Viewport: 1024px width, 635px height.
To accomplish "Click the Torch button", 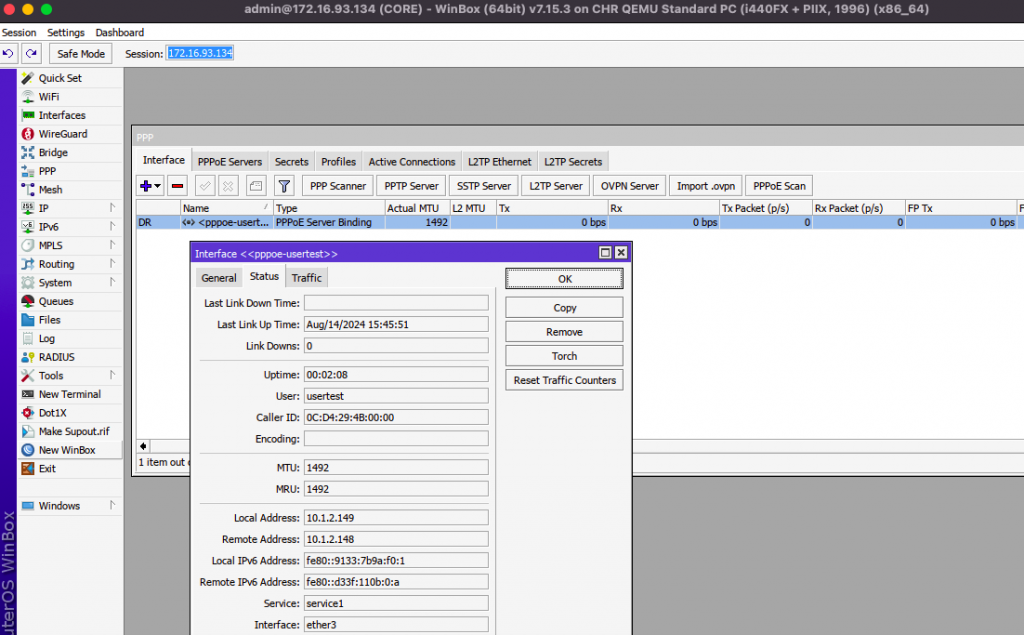I will coord(563,355).
